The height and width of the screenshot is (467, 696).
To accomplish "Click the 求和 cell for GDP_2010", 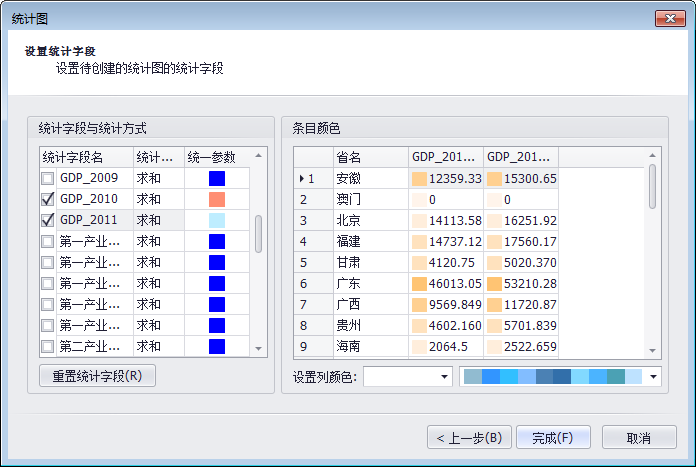I will [x=158, y=199].
